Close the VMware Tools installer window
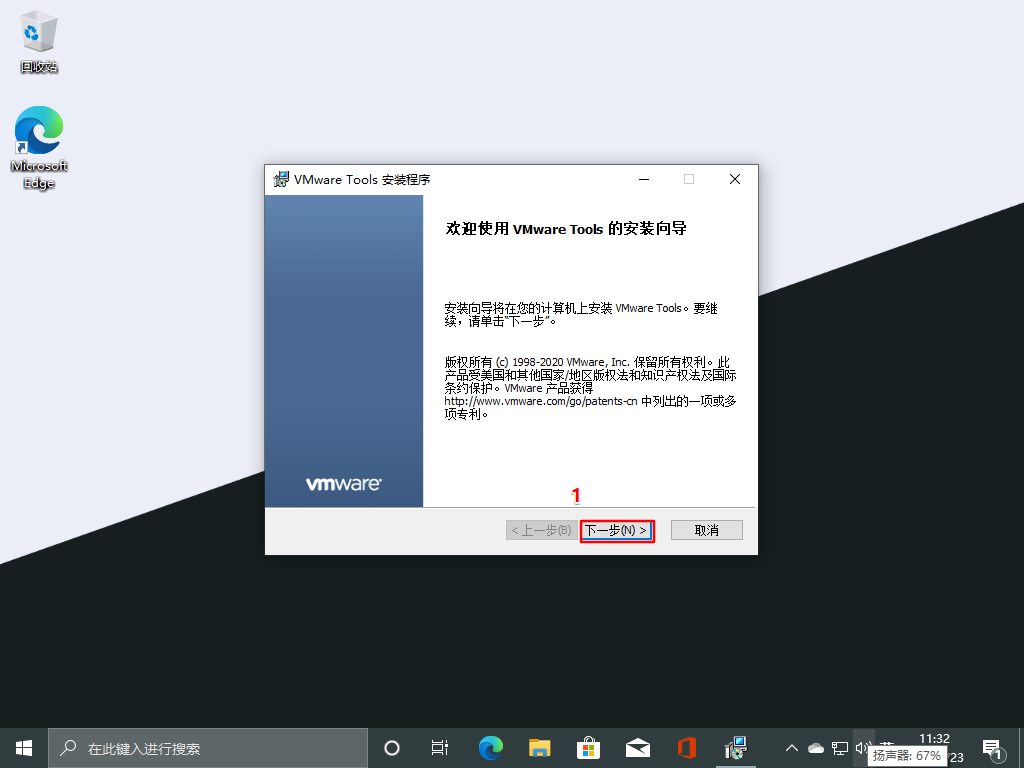 [735, 179]
